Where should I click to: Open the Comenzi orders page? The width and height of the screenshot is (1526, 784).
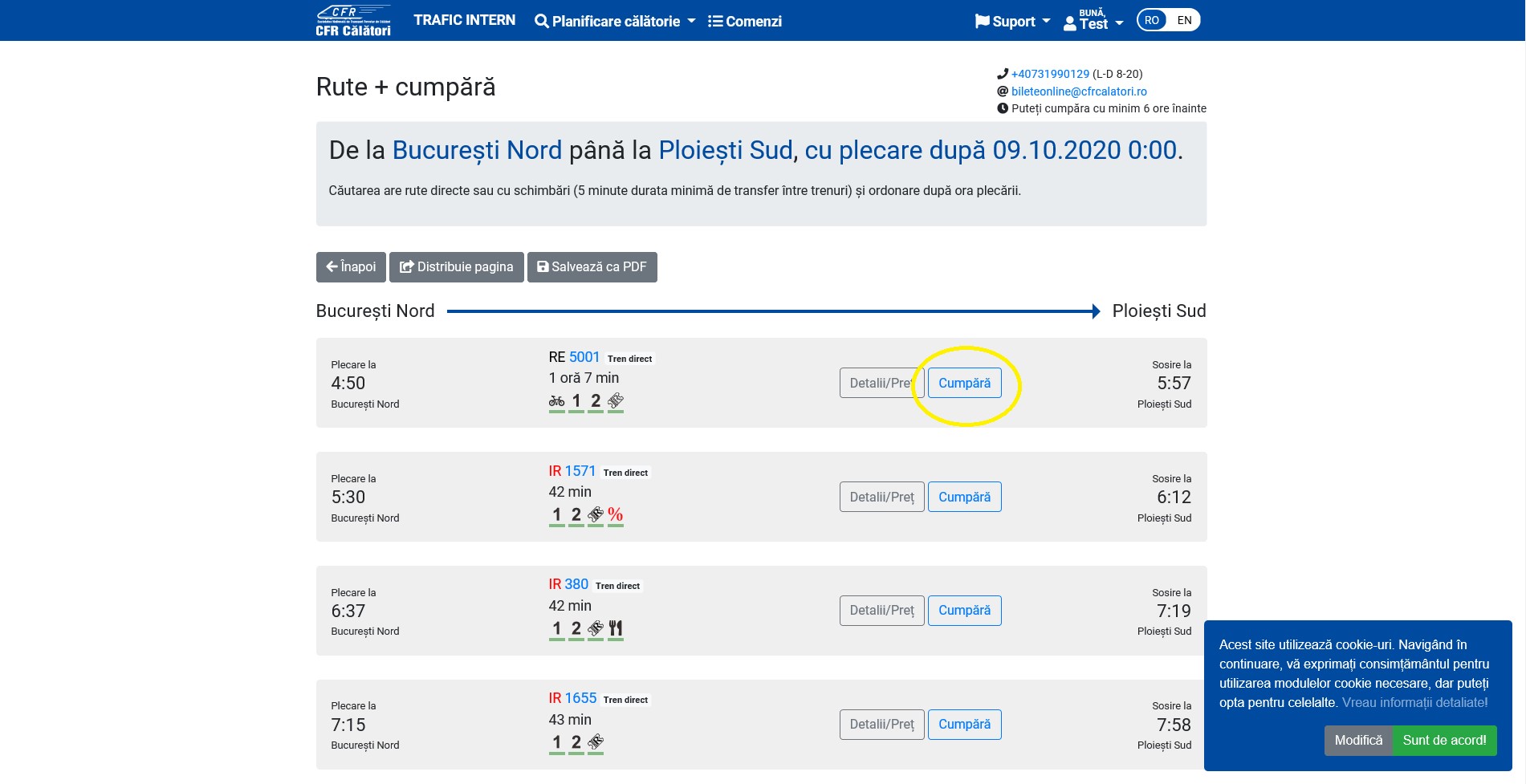click(x=745, y=21)
